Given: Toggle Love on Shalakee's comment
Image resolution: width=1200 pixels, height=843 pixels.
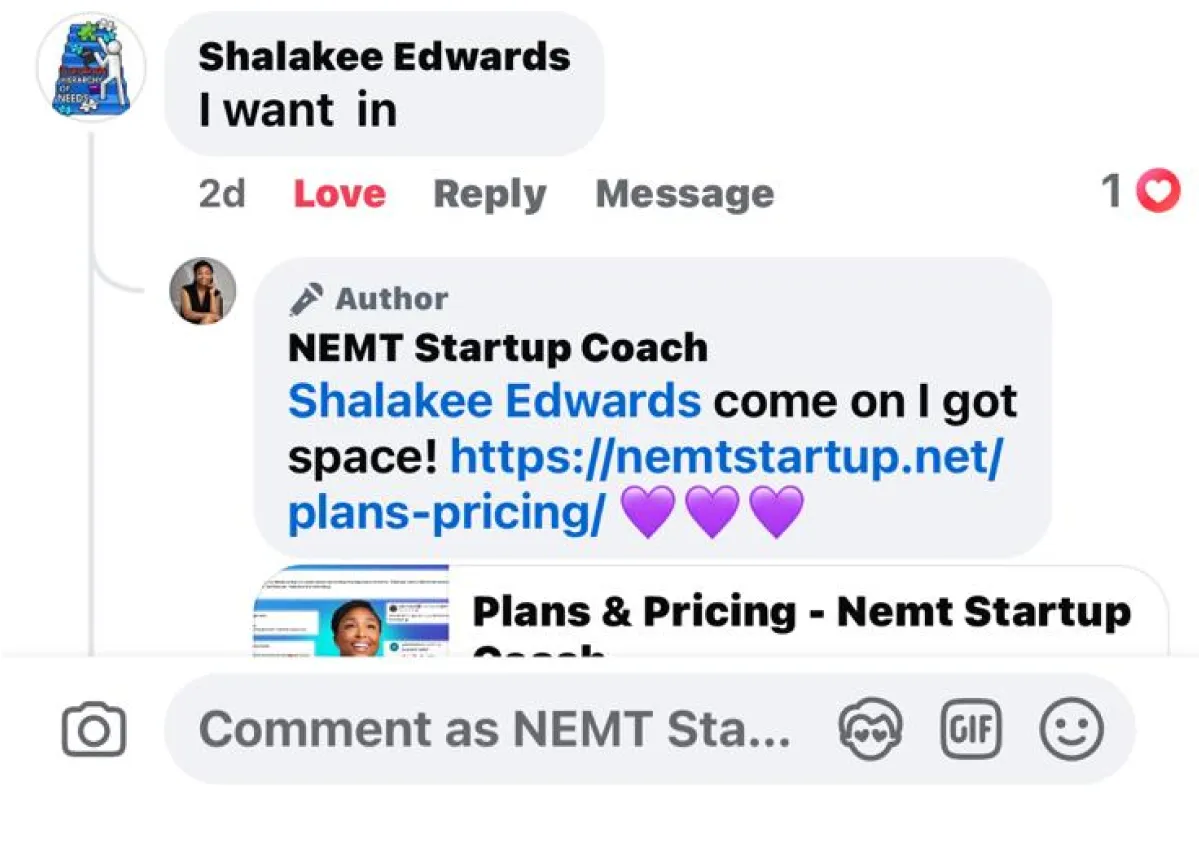Looking at the screenshot, I should click(339, 194).
